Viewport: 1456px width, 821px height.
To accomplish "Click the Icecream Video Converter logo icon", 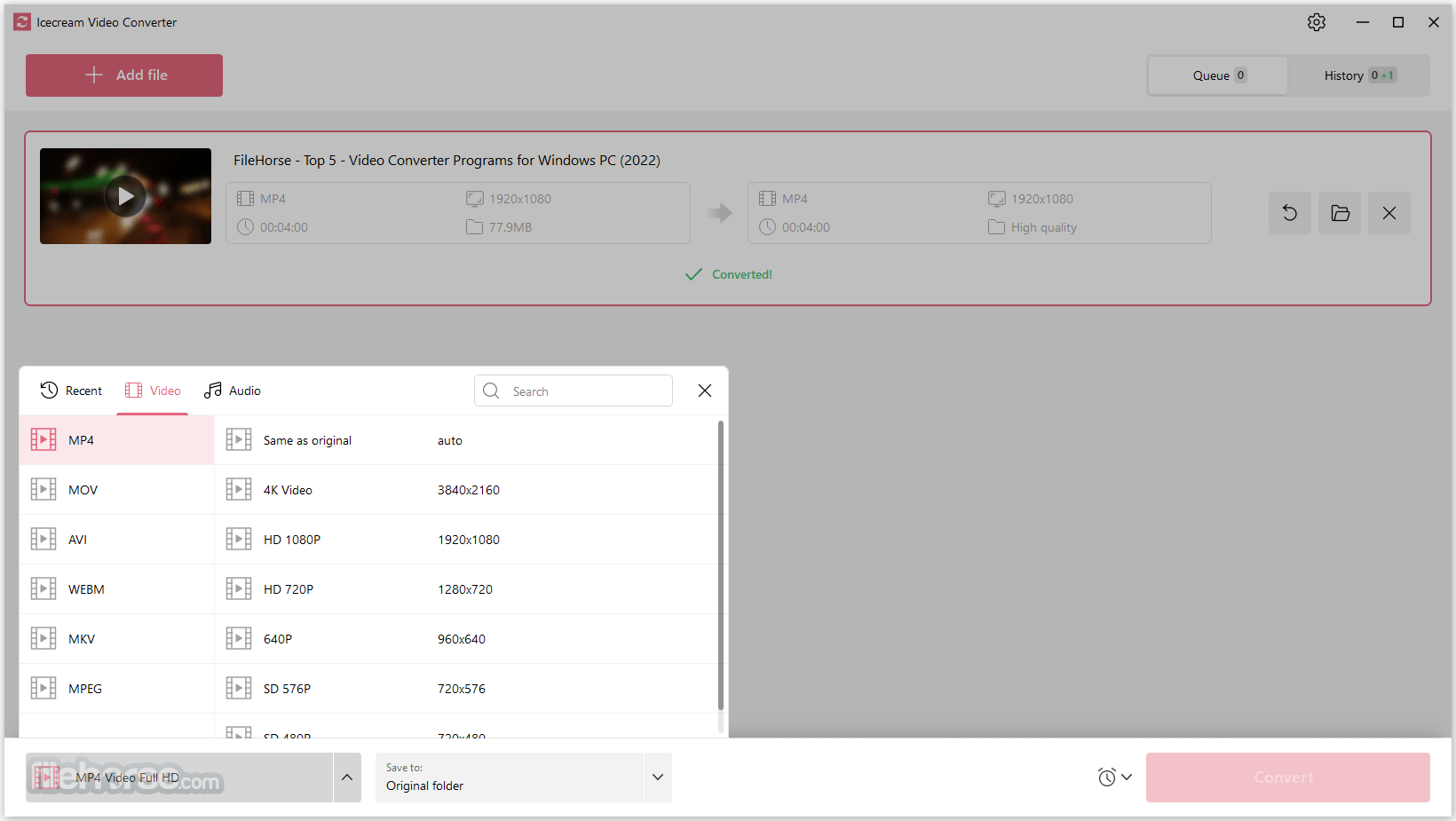I will coord(22,22).
